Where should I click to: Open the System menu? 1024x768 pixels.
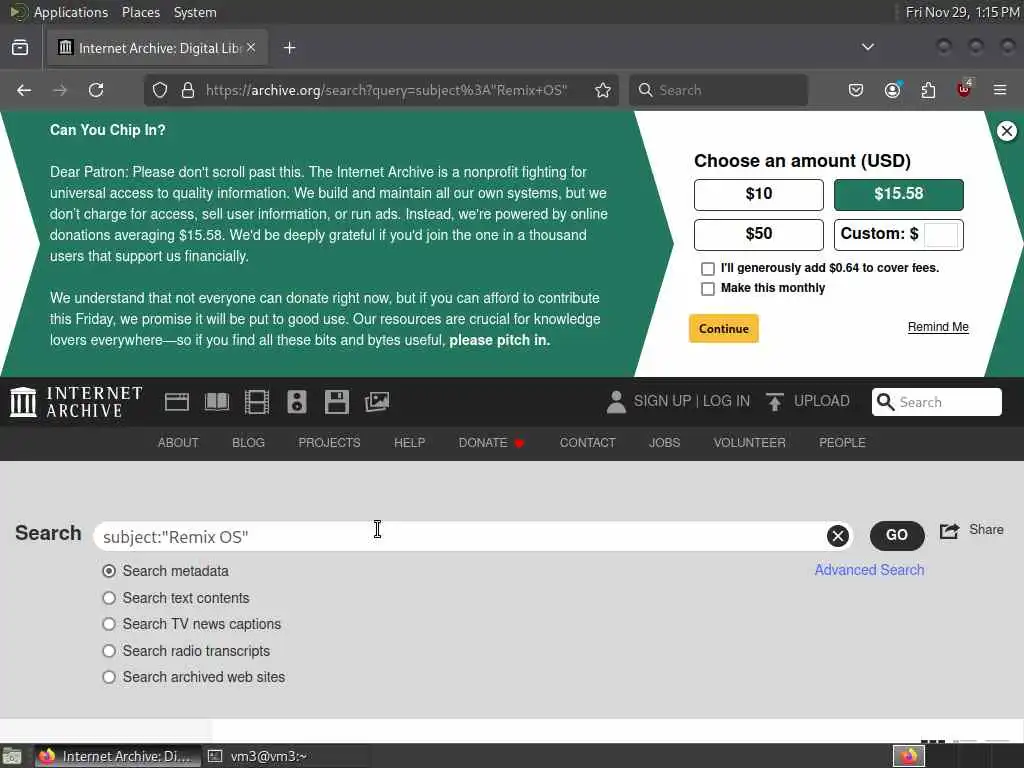coord(195,12)
